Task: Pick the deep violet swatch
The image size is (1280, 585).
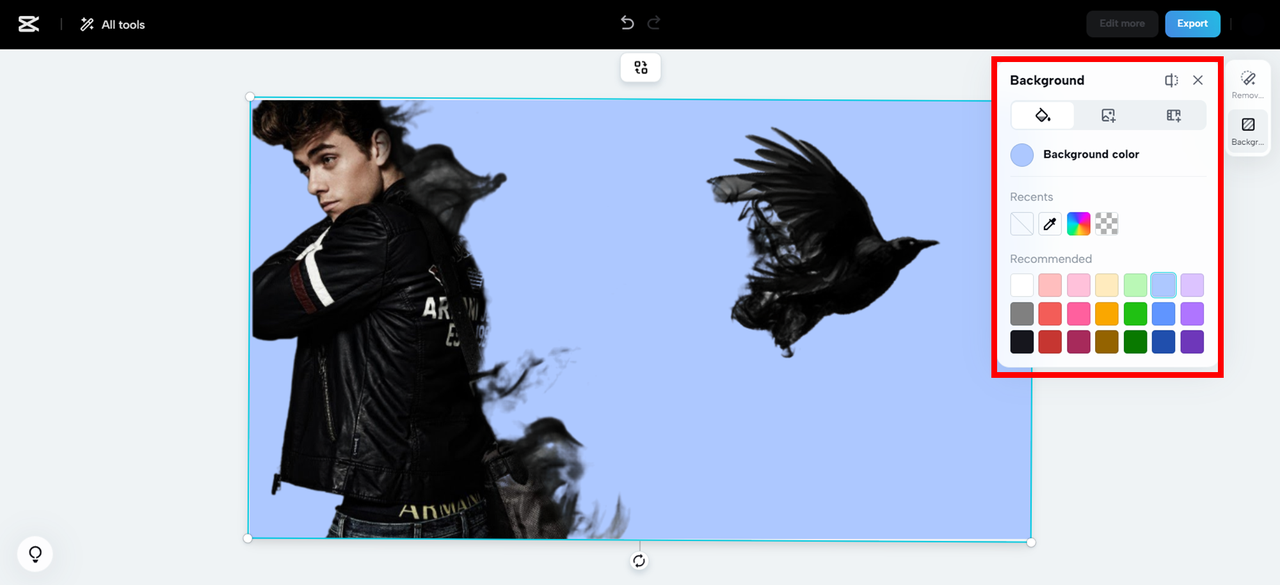Action: 1192,342
